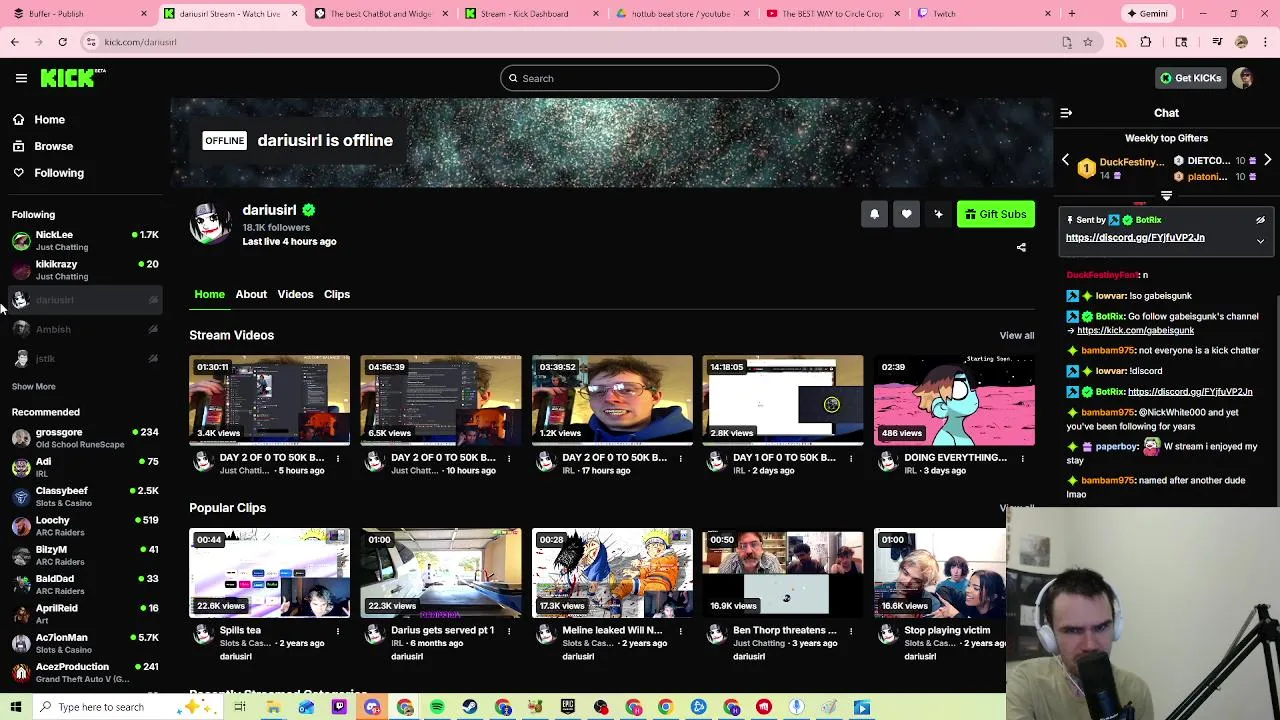Open Spotify from the taskbar
This screenshot has height=720, width=1280.
point(437,707)
